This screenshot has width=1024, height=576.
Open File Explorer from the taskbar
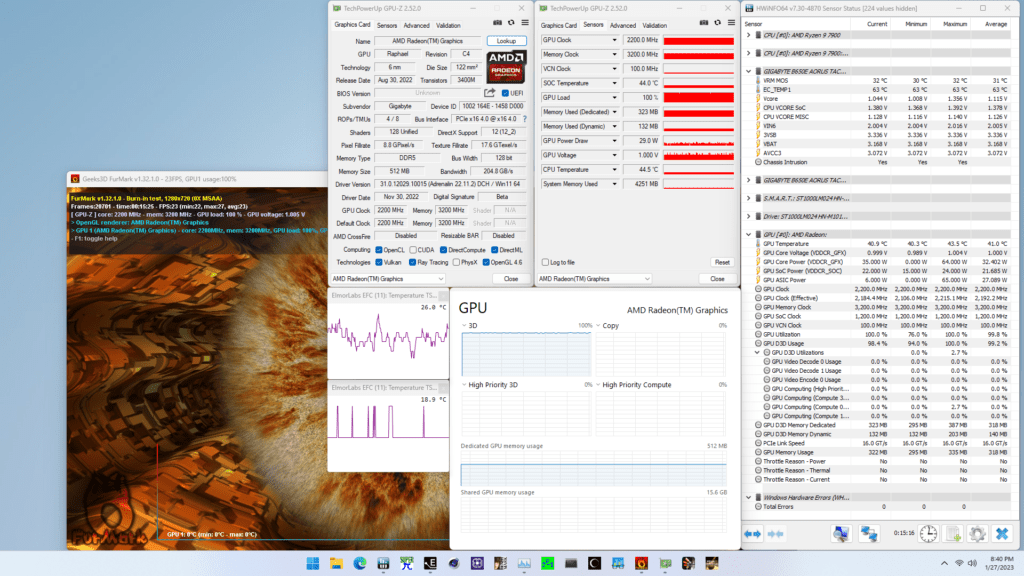tap(336, 563)
